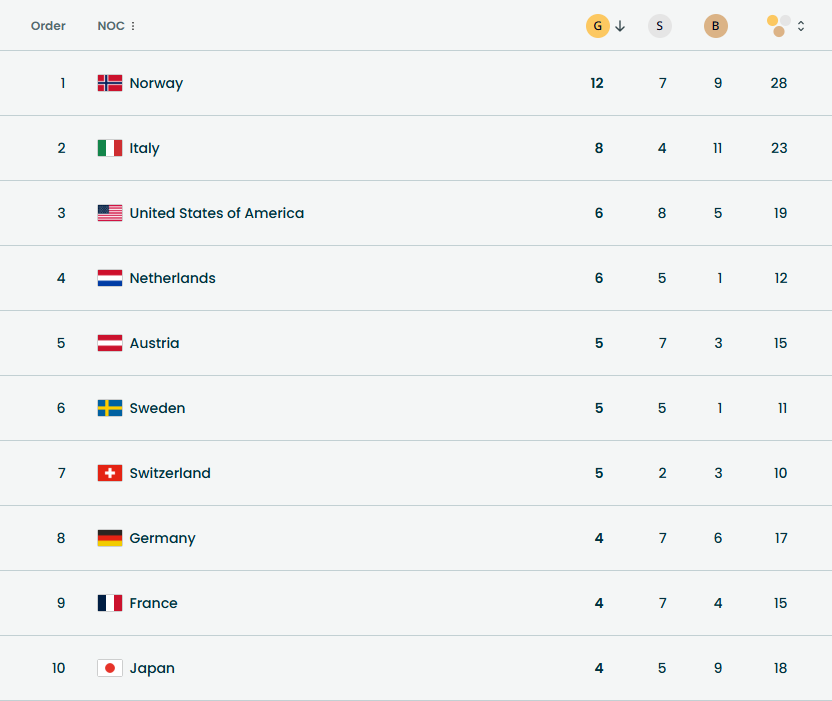Click the Italy flag icon
Screen dimensions: 832x701
[x=110, y=148]
